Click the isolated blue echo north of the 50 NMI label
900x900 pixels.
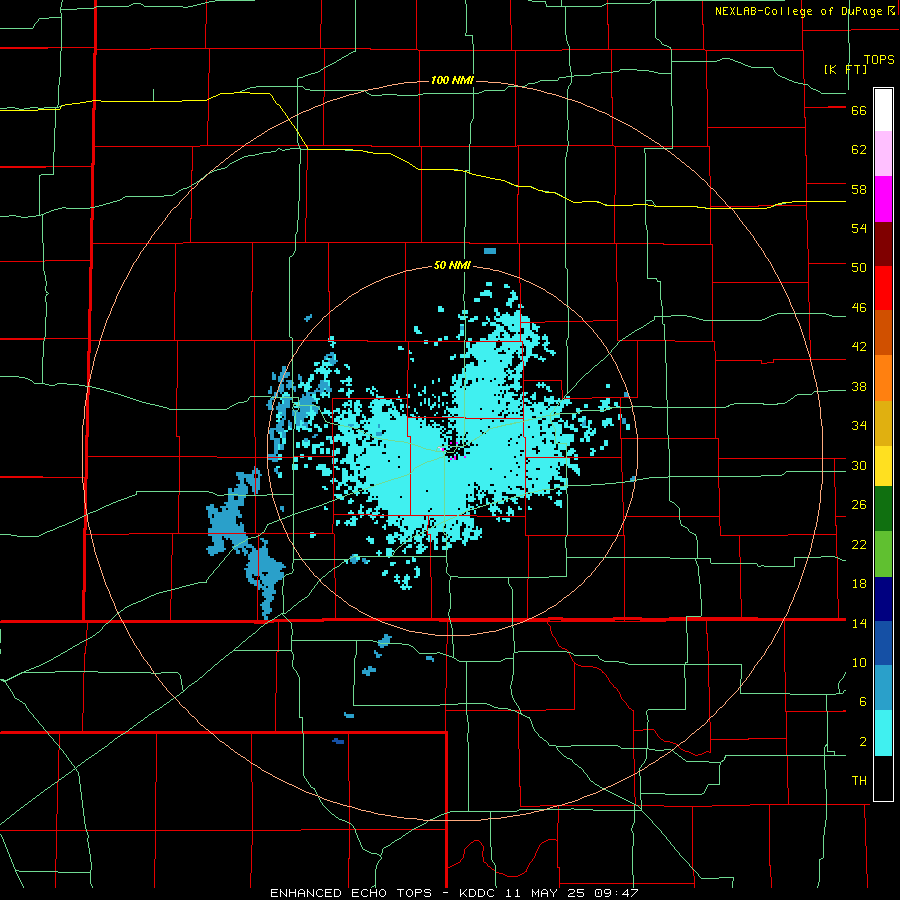[x=490, y=251]
